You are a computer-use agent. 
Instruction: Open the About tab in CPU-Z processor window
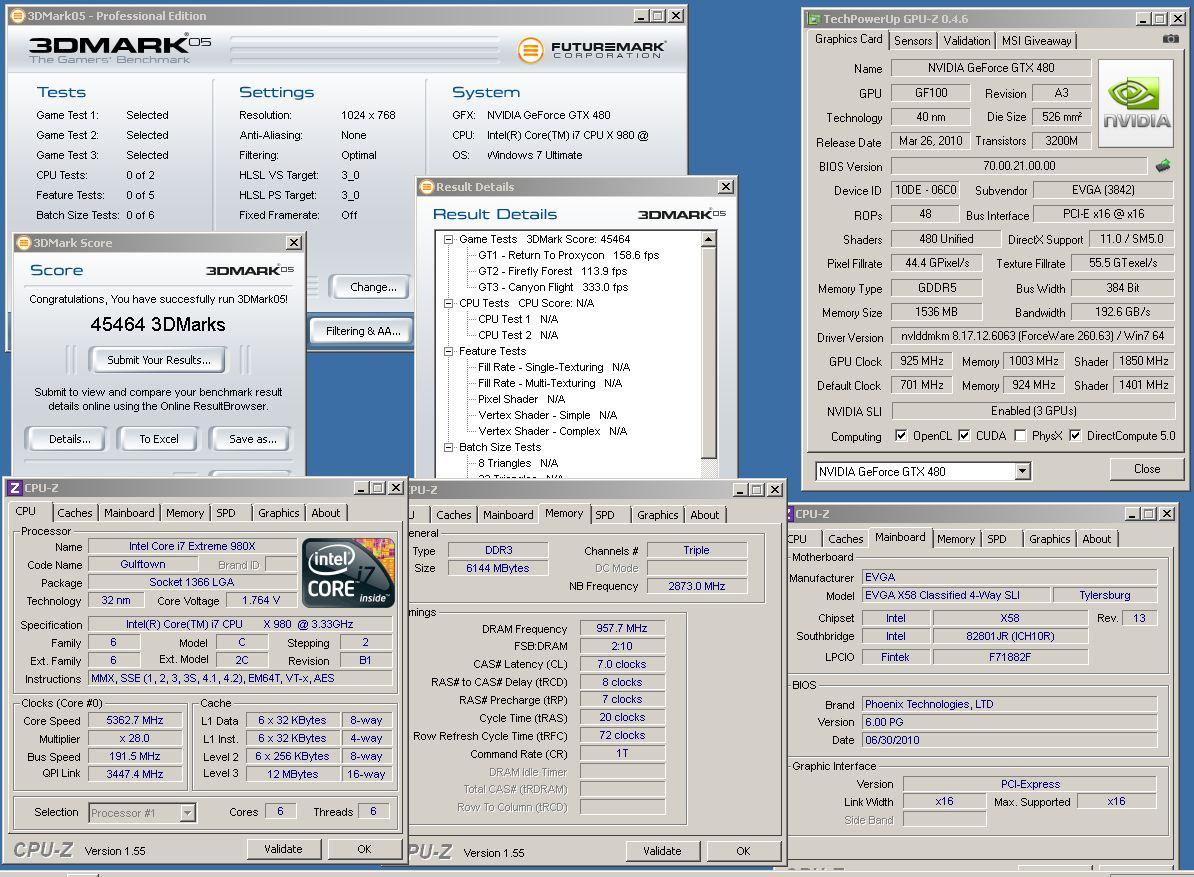pos(325,513)
